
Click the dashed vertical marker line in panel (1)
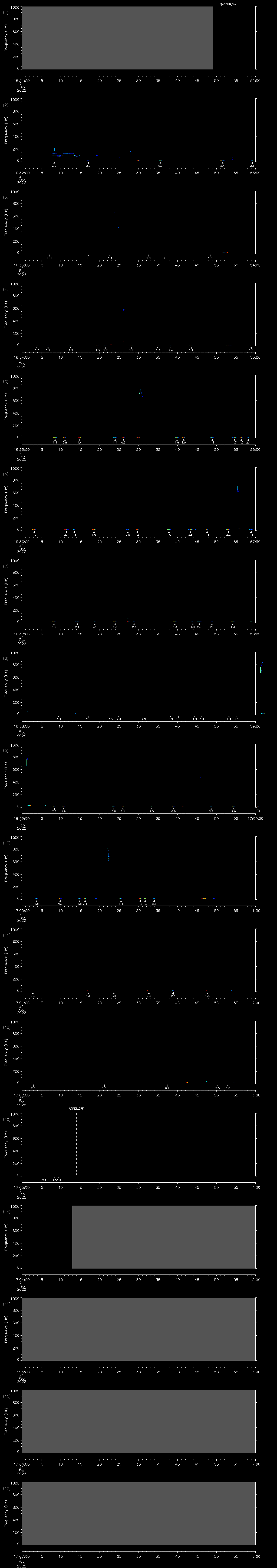228,38
